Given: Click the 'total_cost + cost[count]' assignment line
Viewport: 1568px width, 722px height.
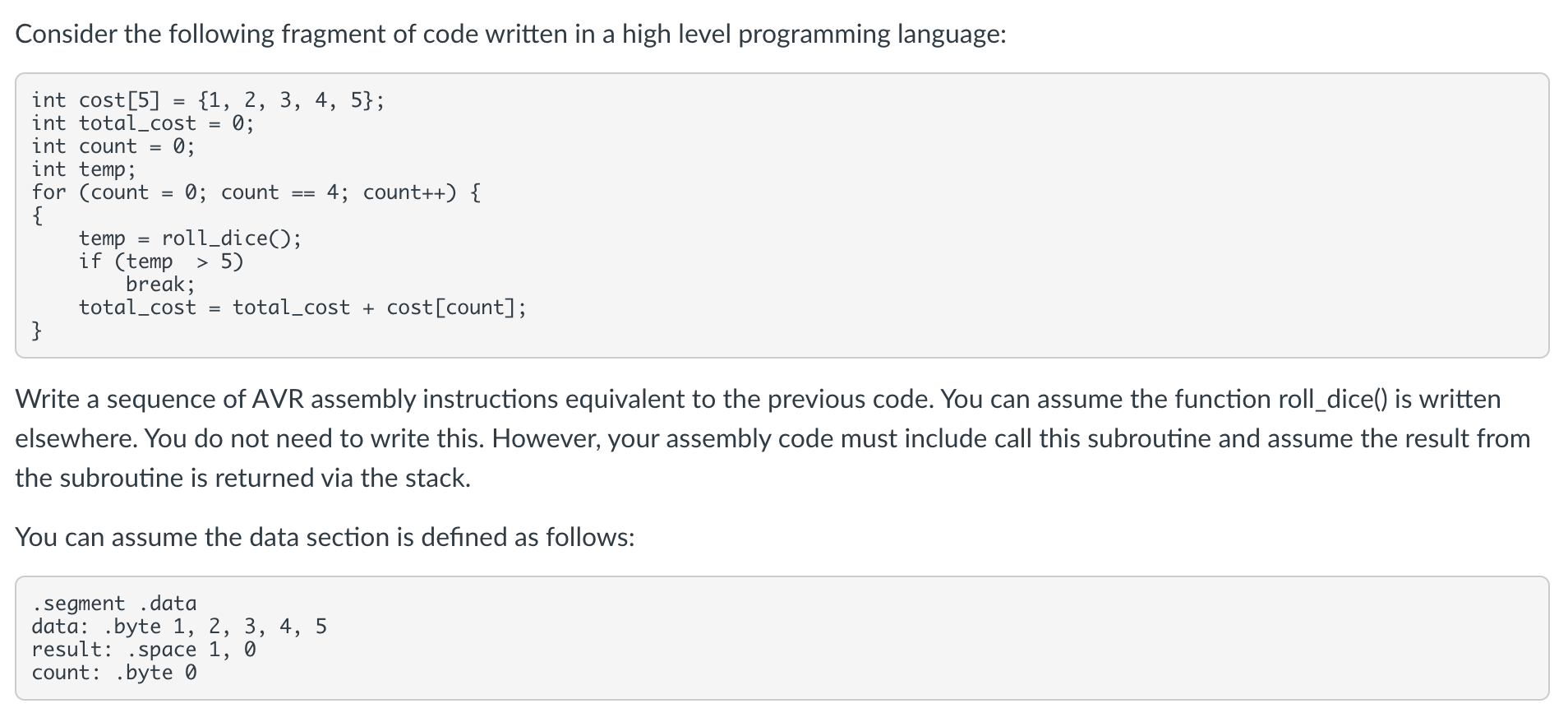Looking at the screenshot, I should 302,308.
